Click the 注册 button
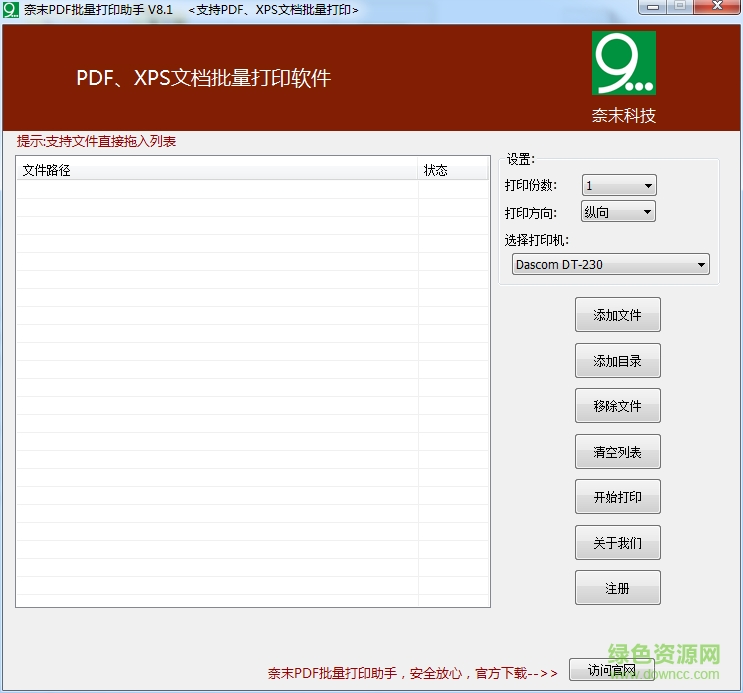Screen dimensions: 743x693 [617, 588]
